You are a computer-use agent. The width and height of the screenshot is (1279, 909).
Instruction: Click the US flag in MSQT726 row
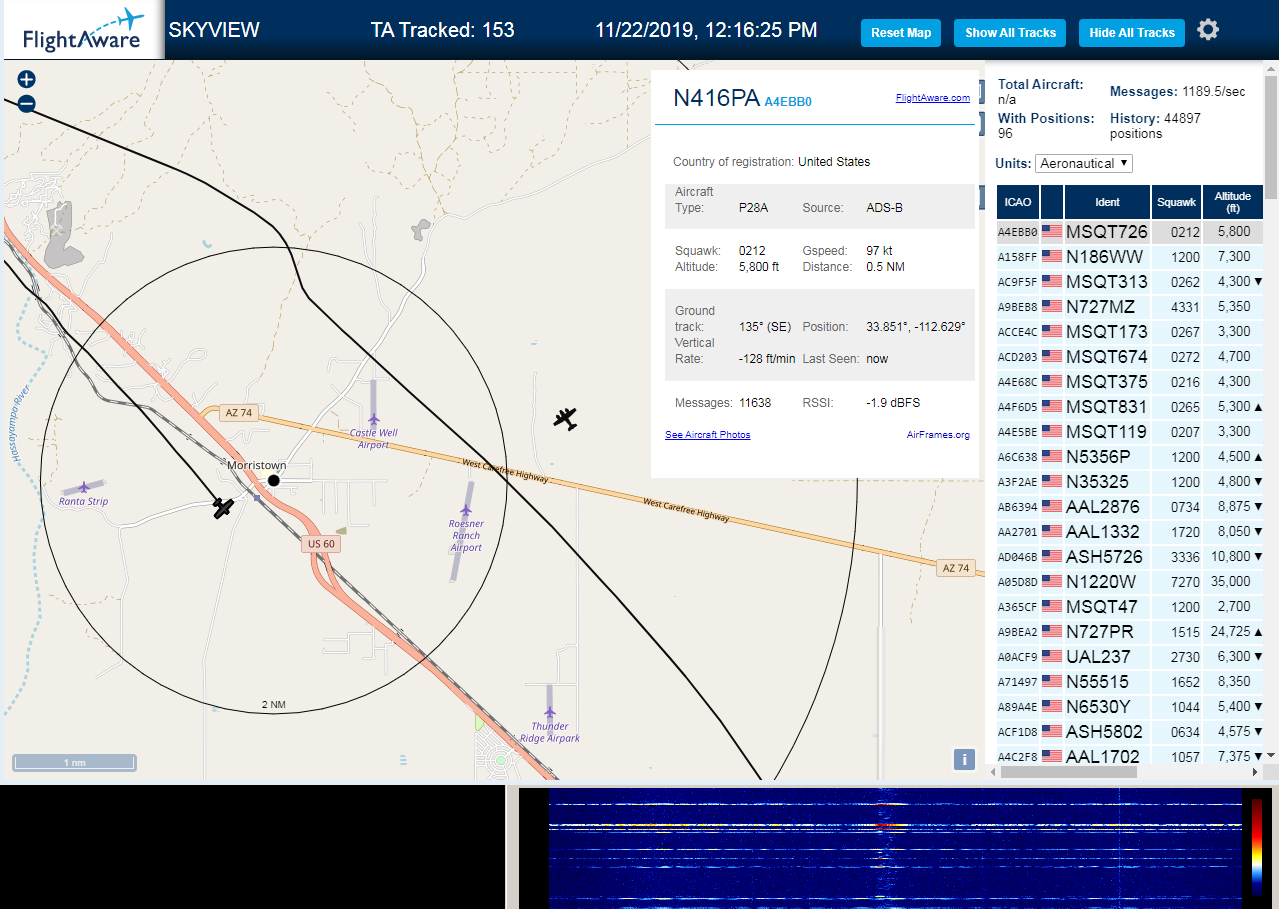[1052, 231]
